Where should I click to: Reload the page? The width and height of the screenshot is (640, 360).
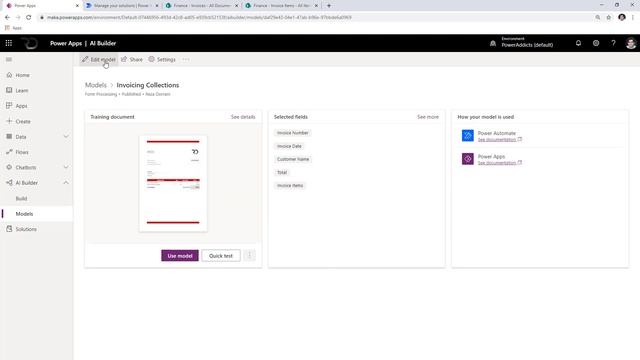tap(29, 18)
